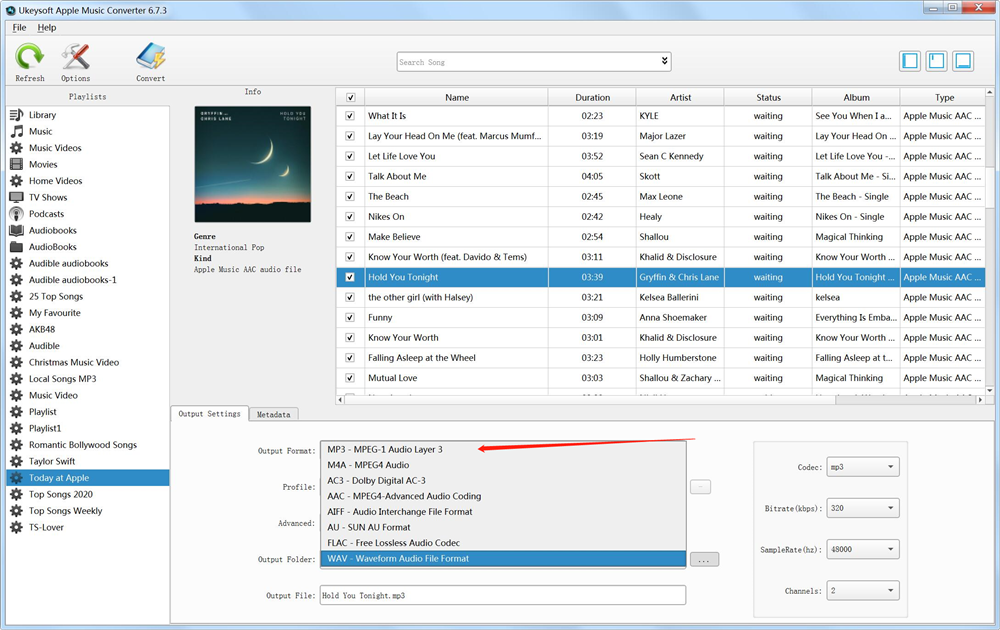Choose FLAC - Free Lossless Audio Codec

tap(503, 543)
